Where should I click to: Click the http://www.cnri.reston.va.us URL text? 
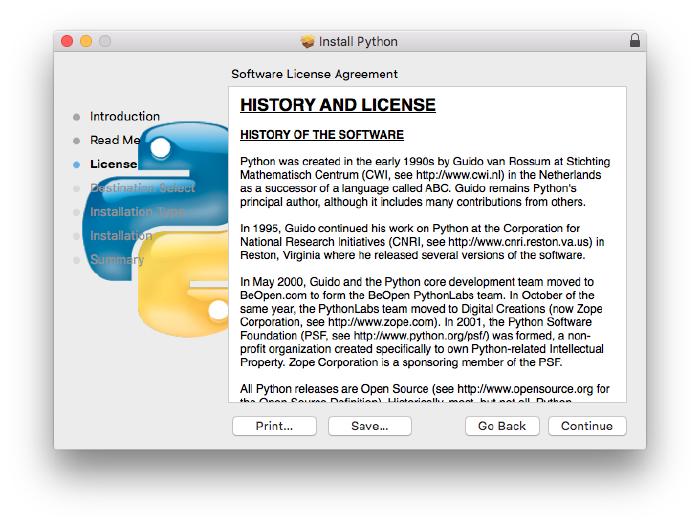[x=520, y=242]
